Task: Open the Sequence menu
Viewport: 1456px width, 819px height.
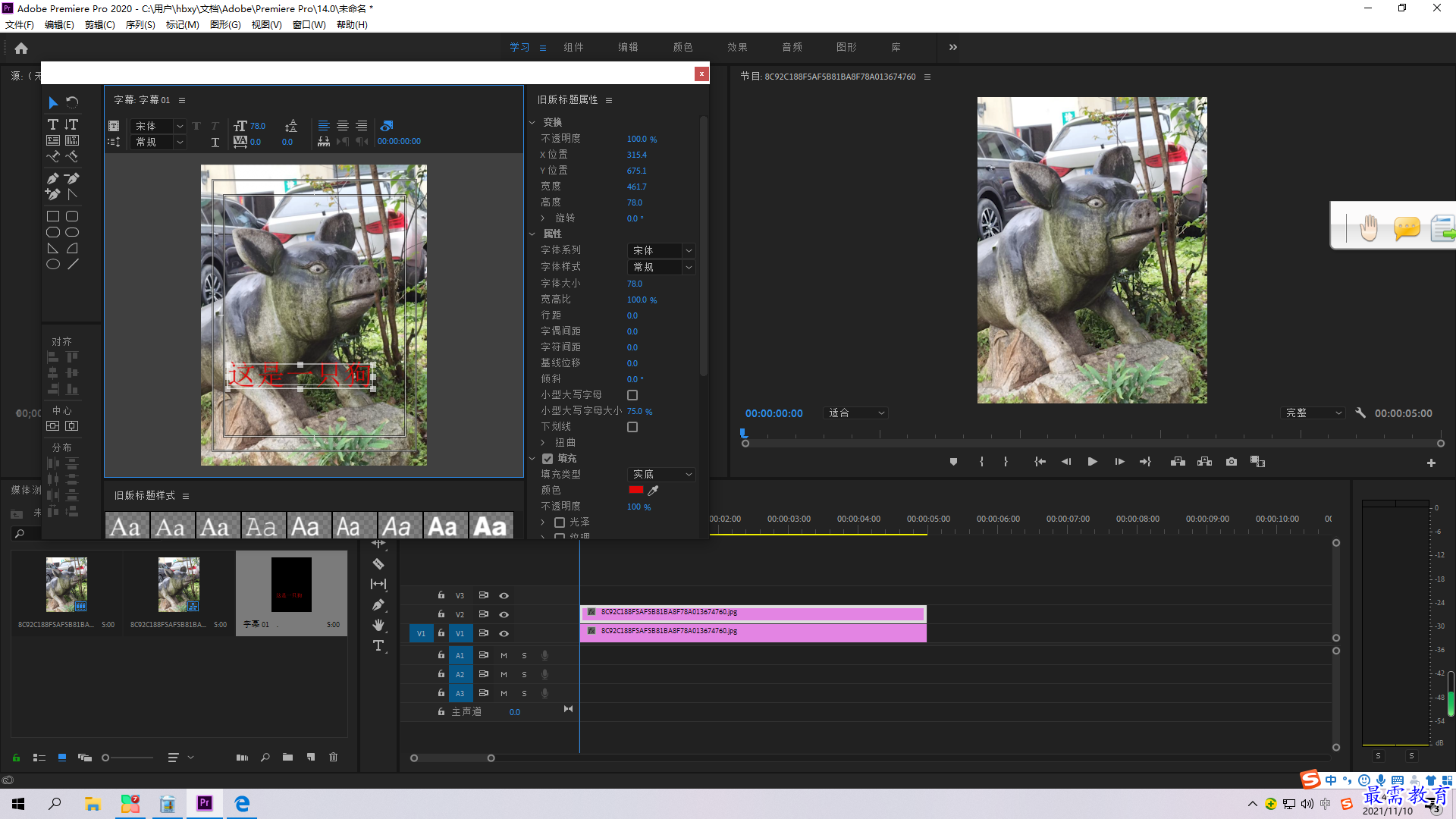Action: pyautogui.click(x=140, y=25)
